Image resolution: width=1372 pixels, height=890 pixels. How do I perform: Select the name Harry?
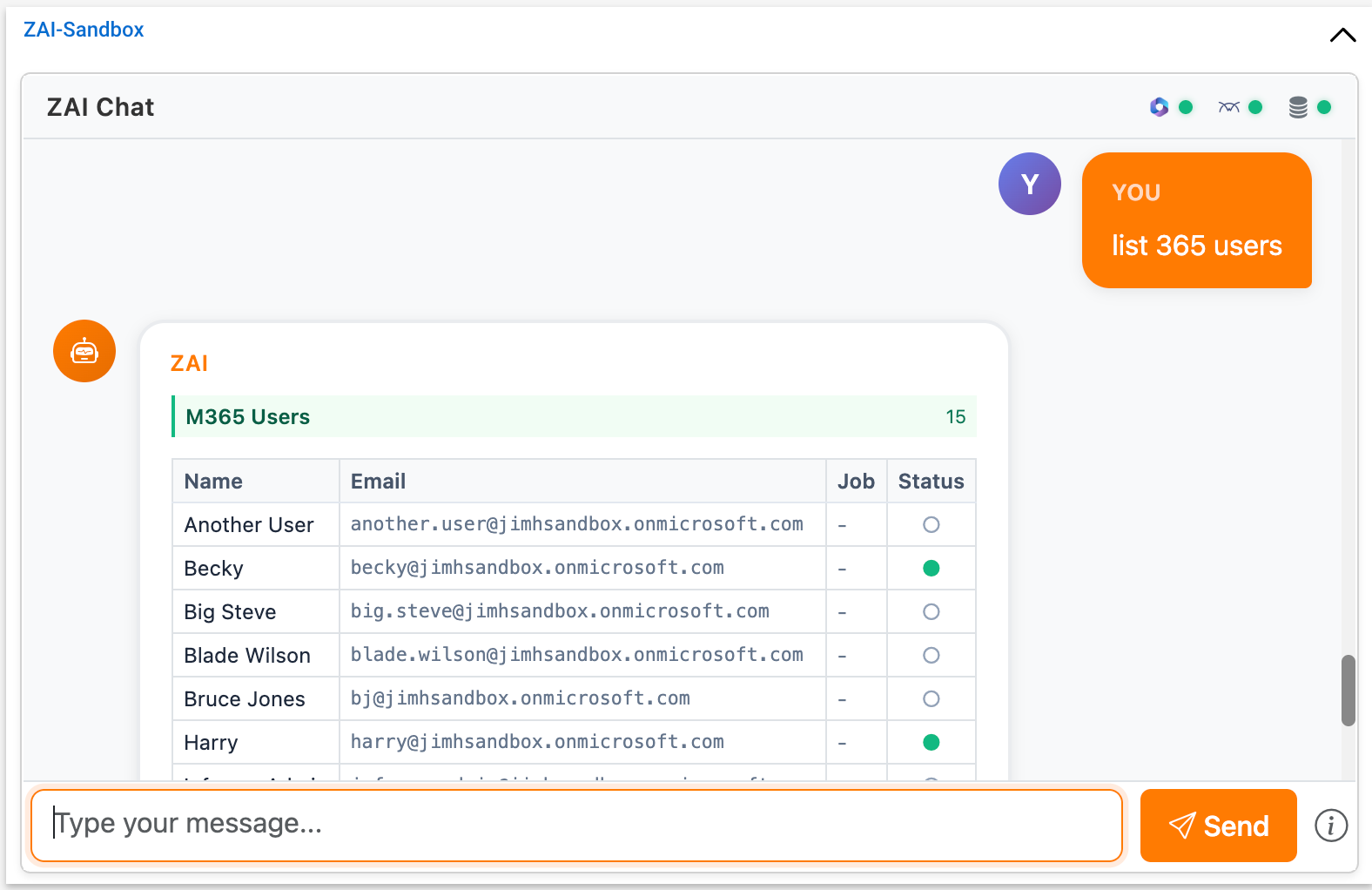[x=211, y=743]
